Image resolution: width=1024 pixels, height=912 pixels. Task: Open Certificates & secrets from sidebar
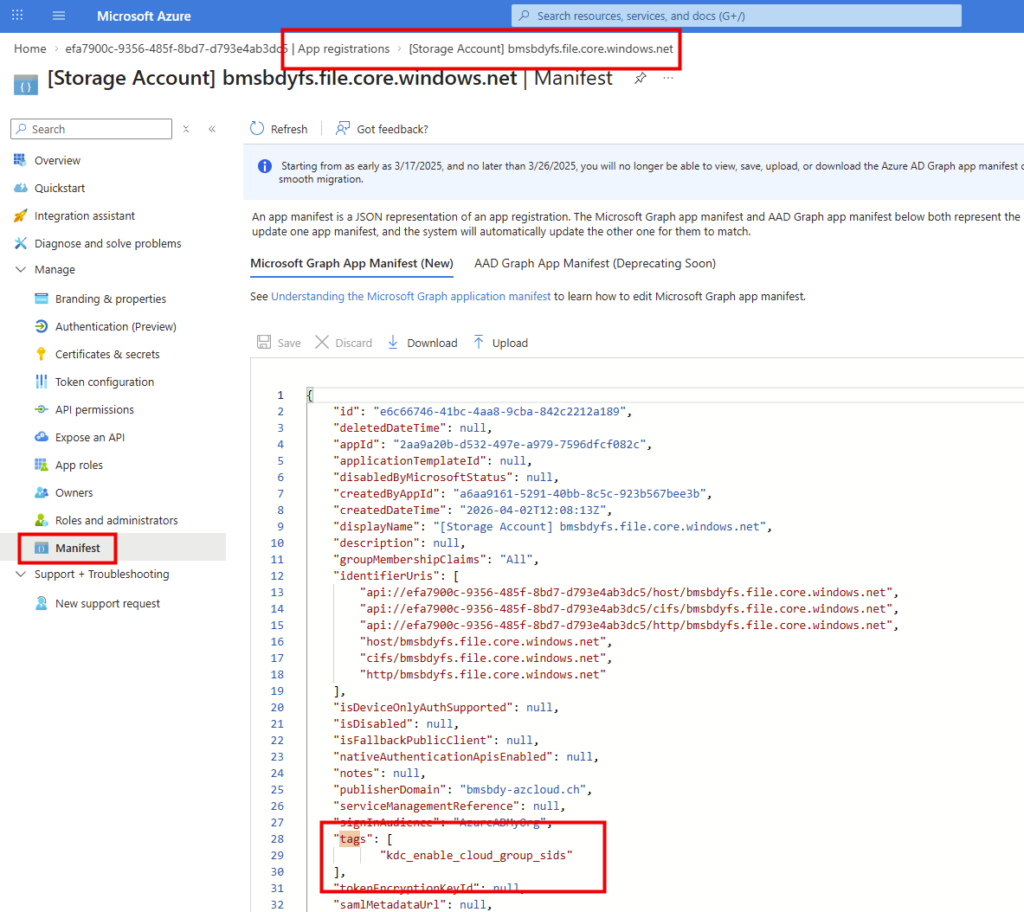pyautogui.click(x=107, y=354)
